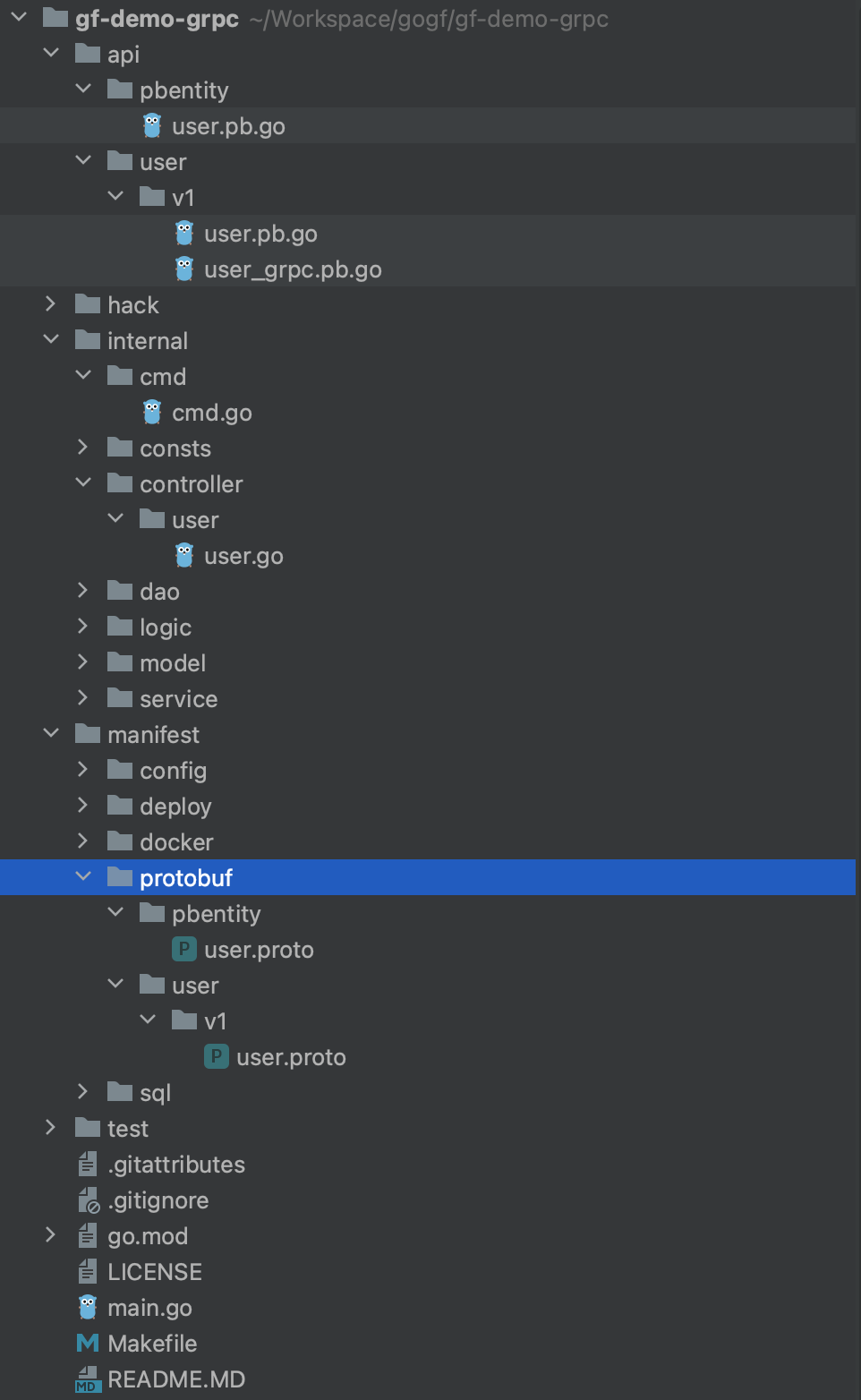Click the Go icon next to main.go
This screenshot has width=861, height=1400.
(88, 1307)
